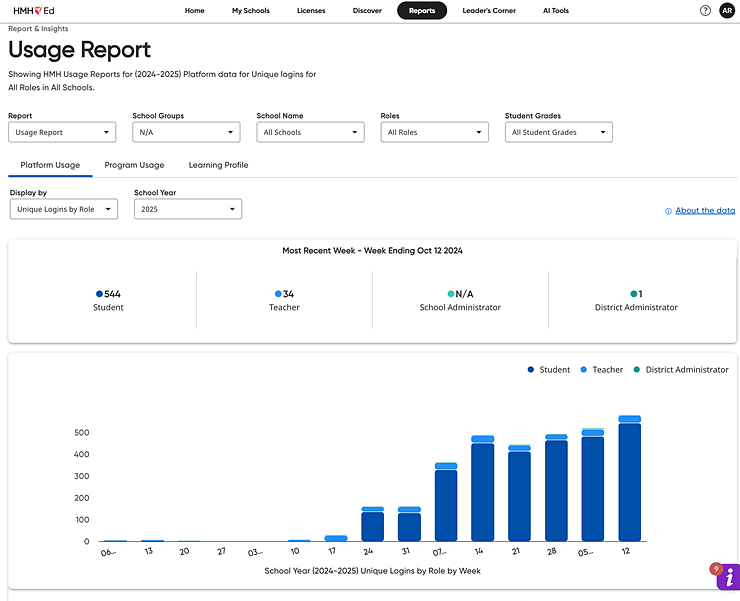Viewport: 740px width, 601px height.
Task: Click the HMH Ed logo
Action: pyautogui.click(x=34, y=10)
